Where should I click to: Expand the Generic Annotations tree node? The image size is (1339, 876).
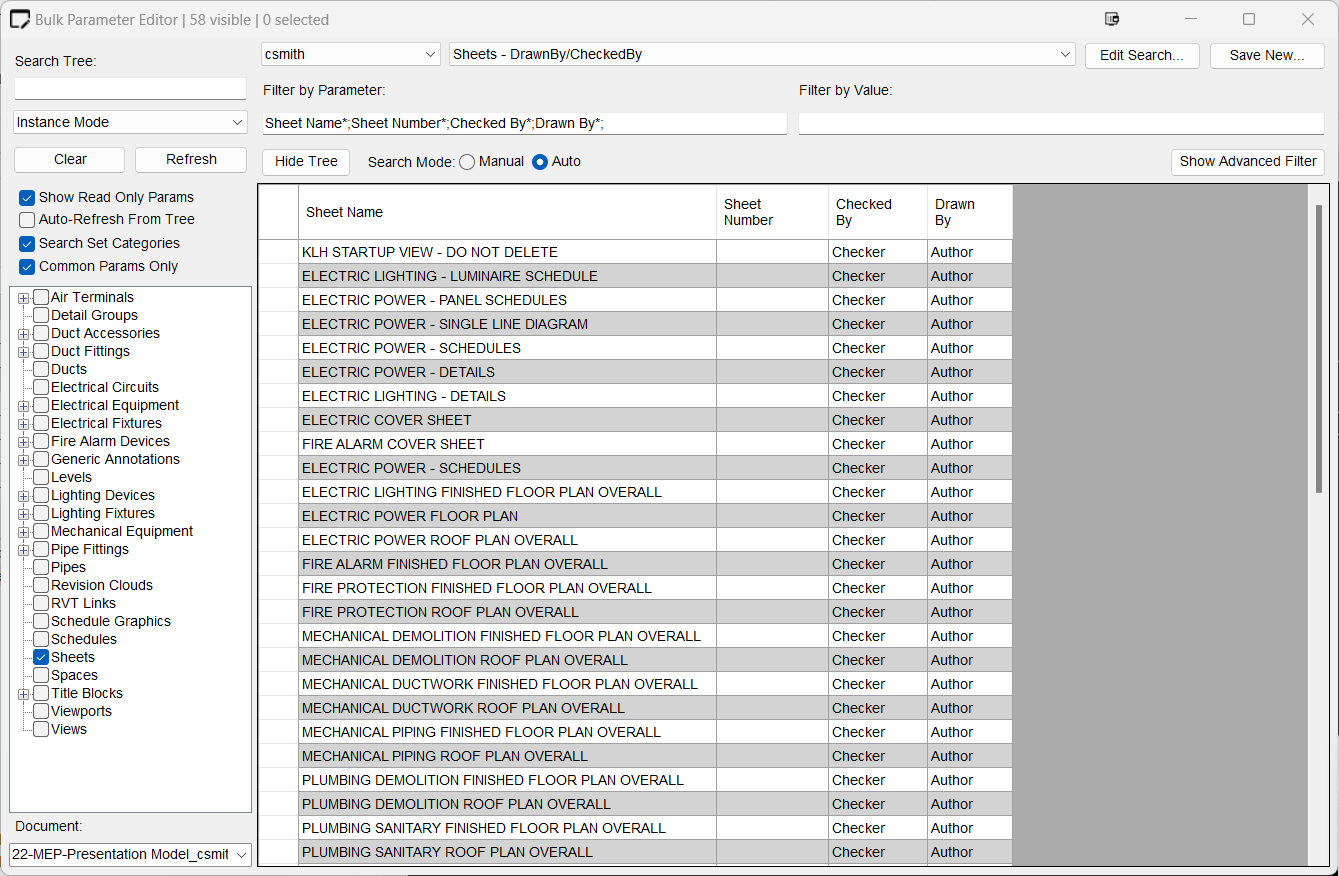point(23,460)
